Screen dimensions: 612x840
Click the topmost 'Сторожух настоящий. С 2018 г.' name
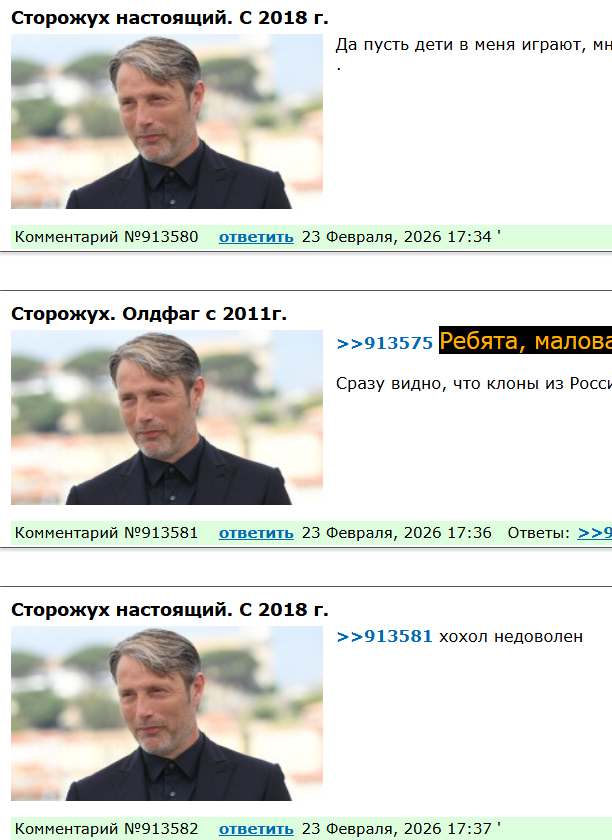pos(169,18)
